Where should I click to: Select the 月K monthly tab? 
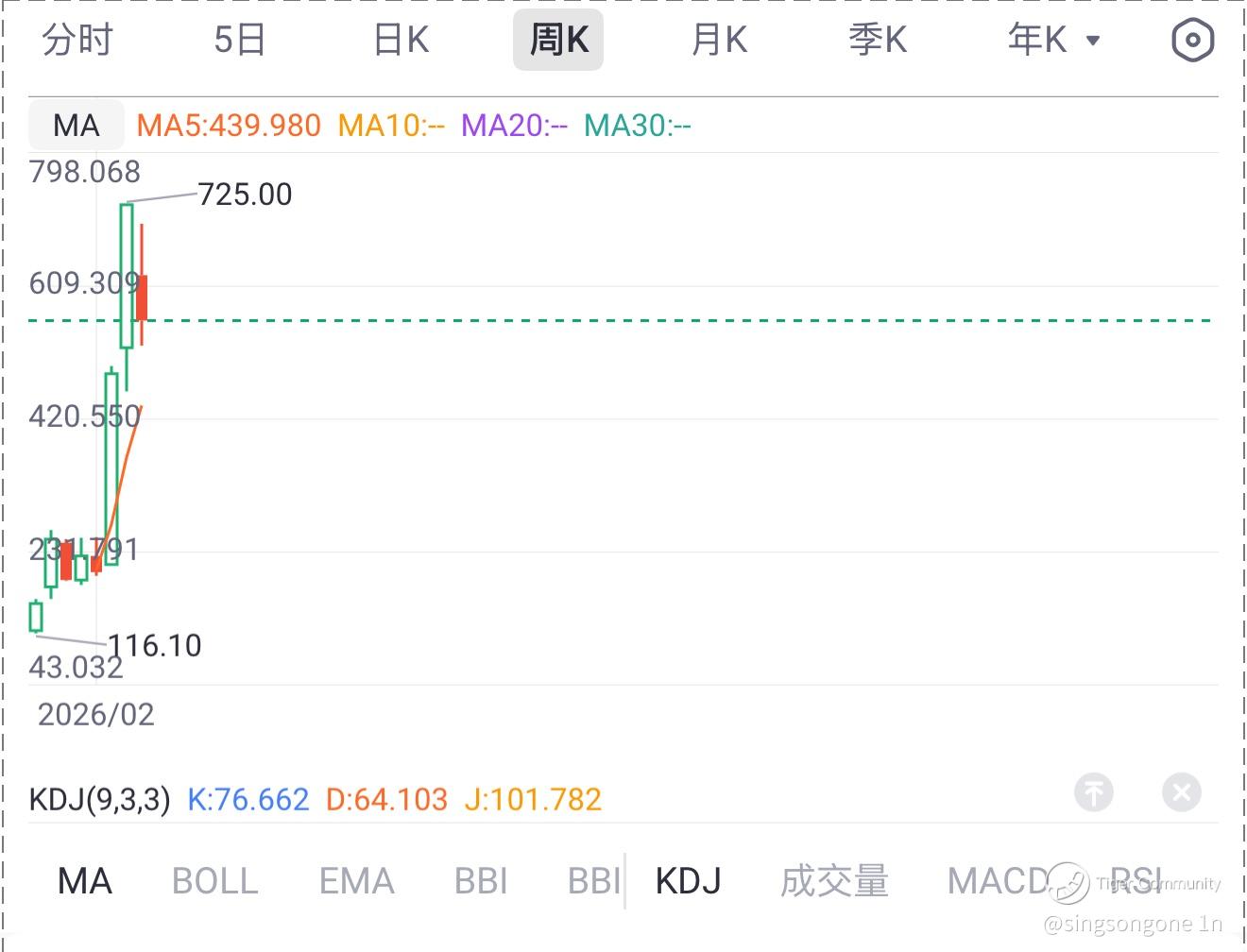pyautogui.click(x=719, y=40)
